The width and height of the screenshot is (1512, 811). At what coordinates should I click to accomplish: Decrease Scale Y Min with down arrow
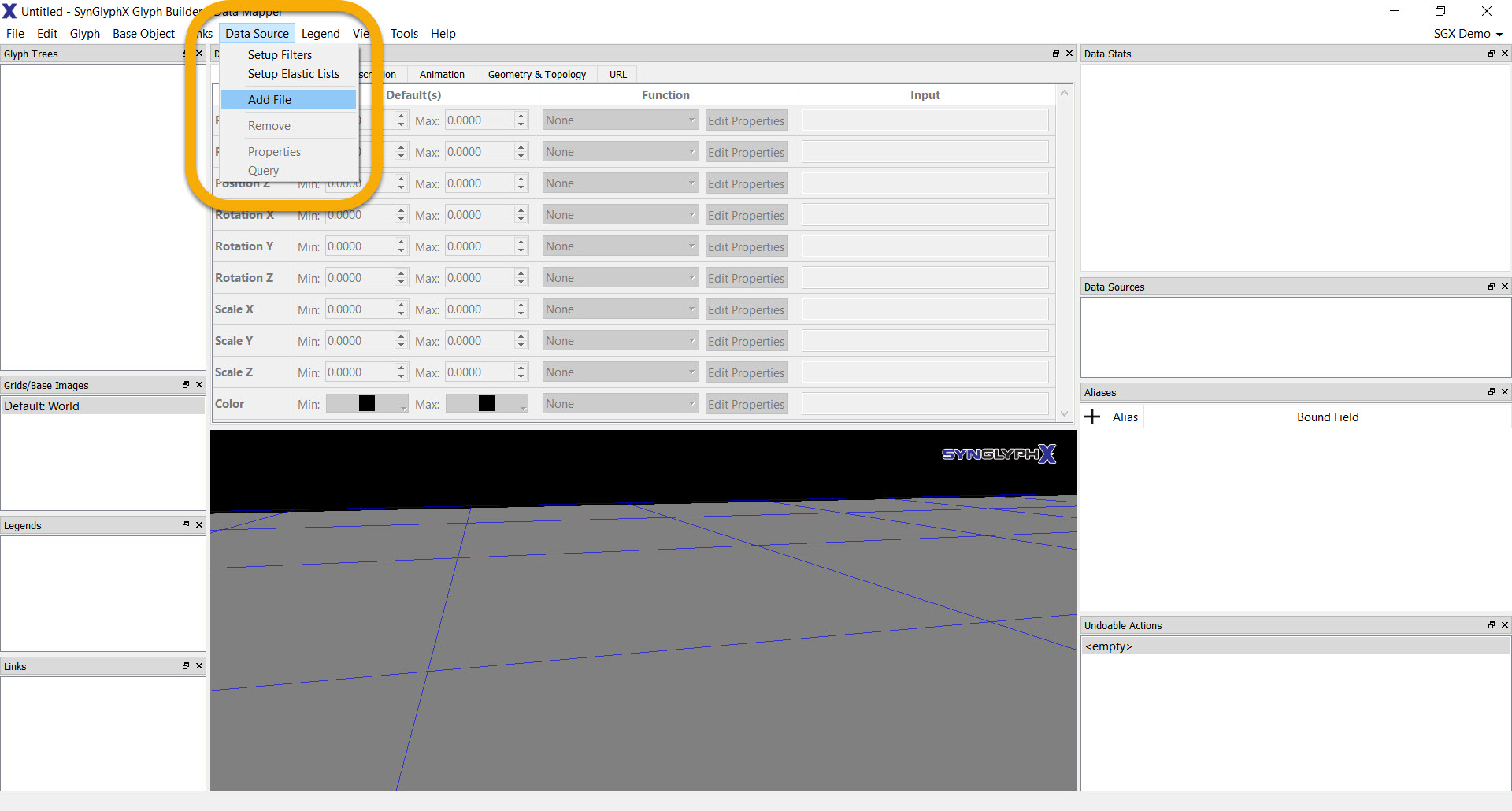401,346
